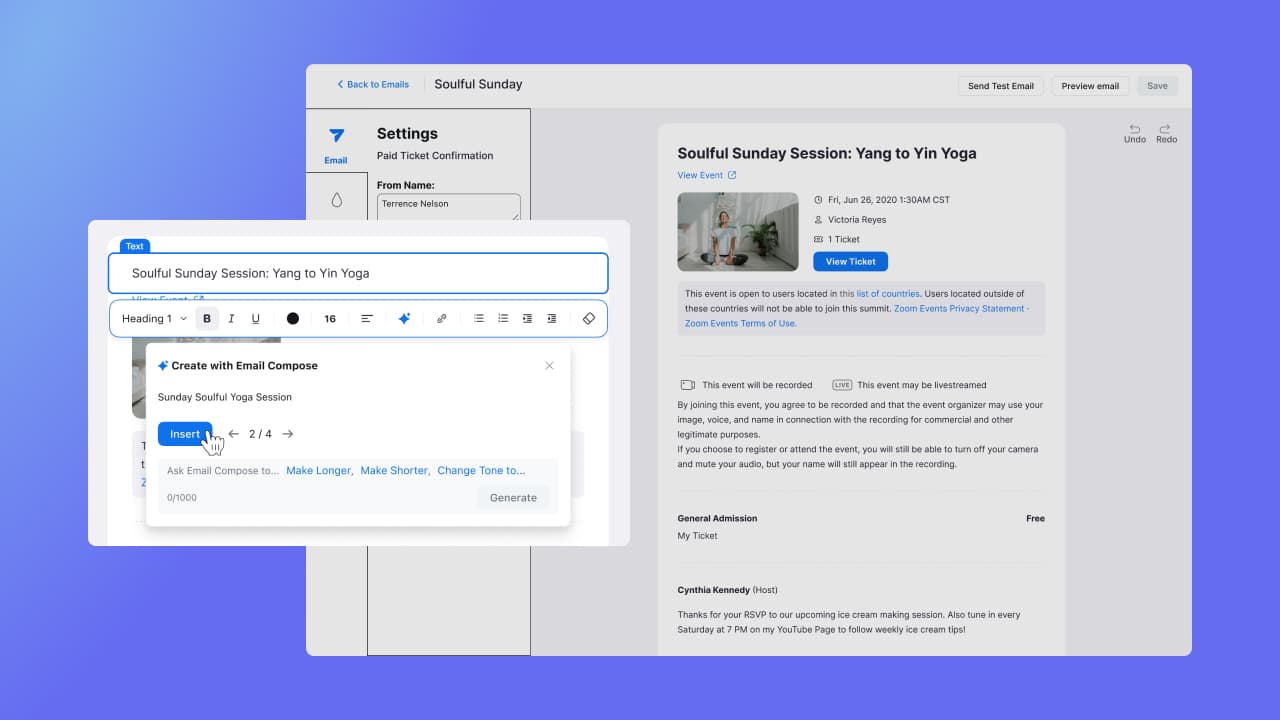Viewport: 1280px width, 720px height.
Task: Click the Undo icon above the preview
Action: [1134, 131]
